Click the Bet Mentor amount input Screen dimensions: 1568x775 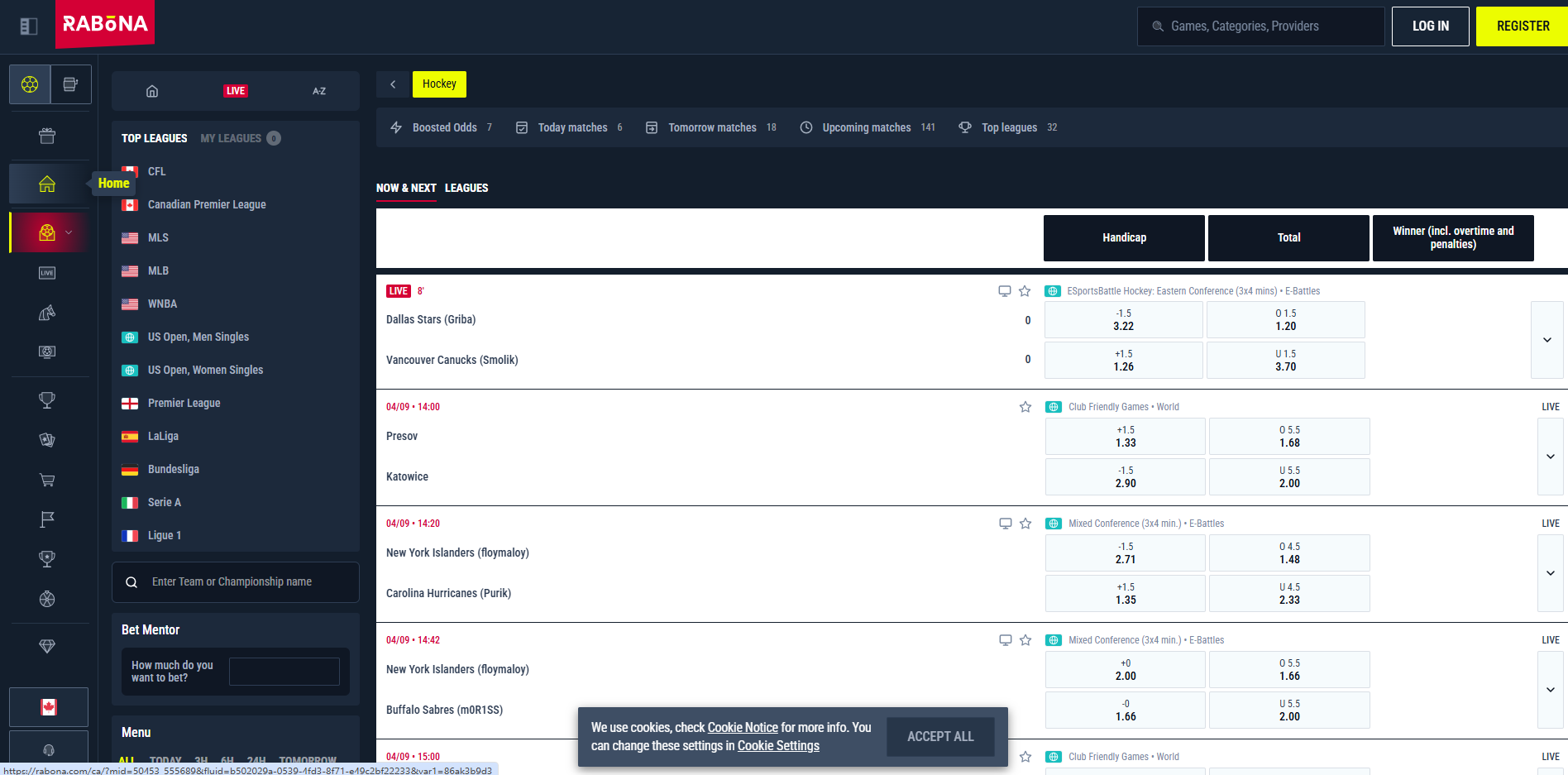coord(284,672)
